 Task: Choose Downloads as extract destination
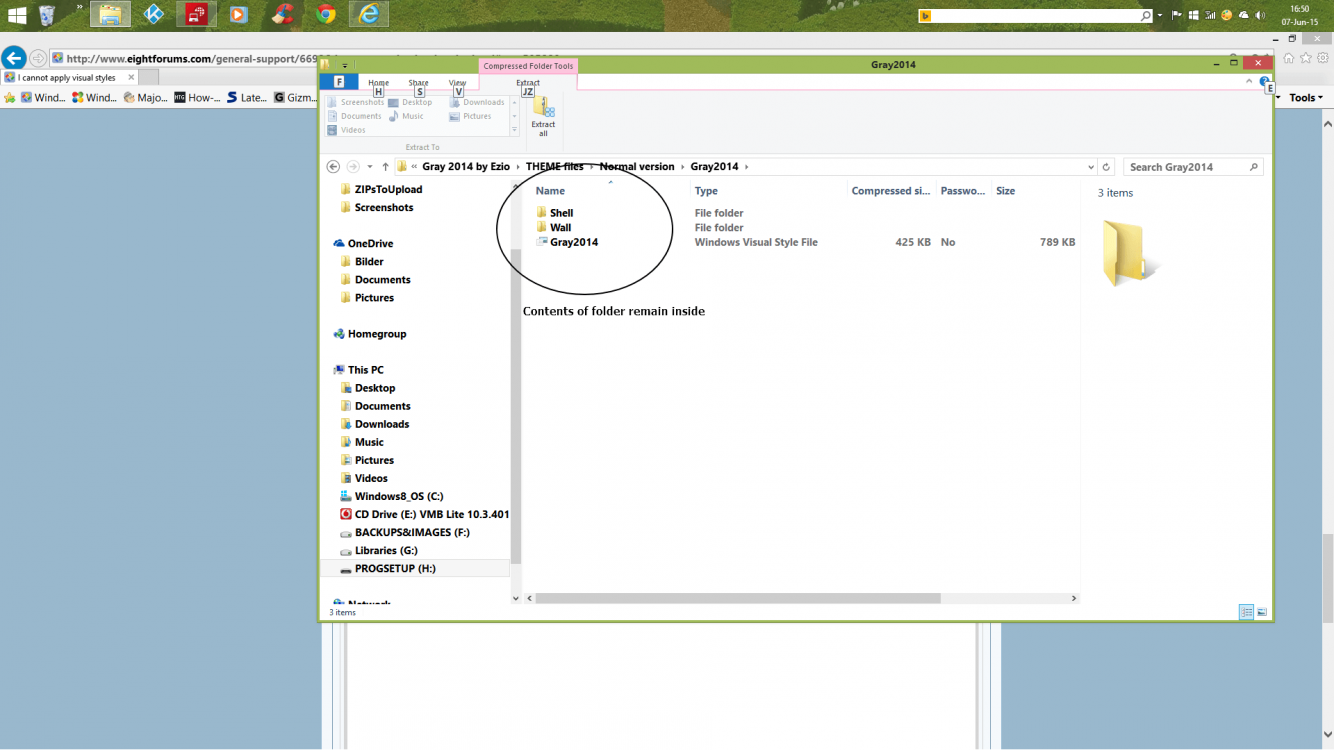477,102
